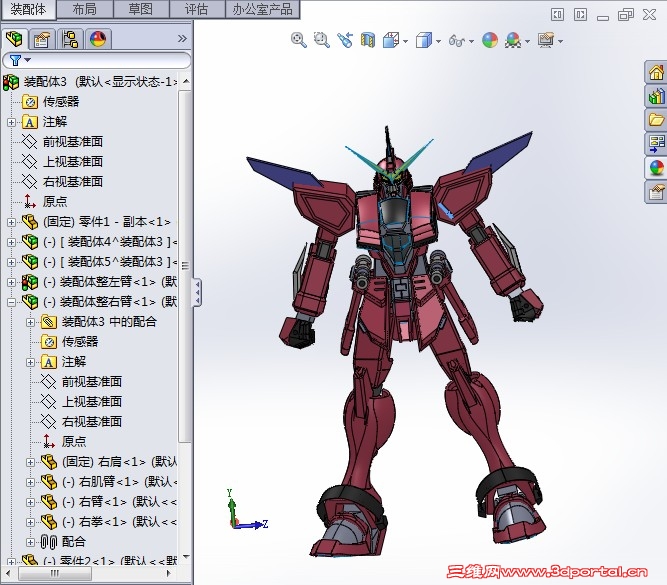
Task: Expand 装配体3 中的配合 folder
Action: (31, 322)
